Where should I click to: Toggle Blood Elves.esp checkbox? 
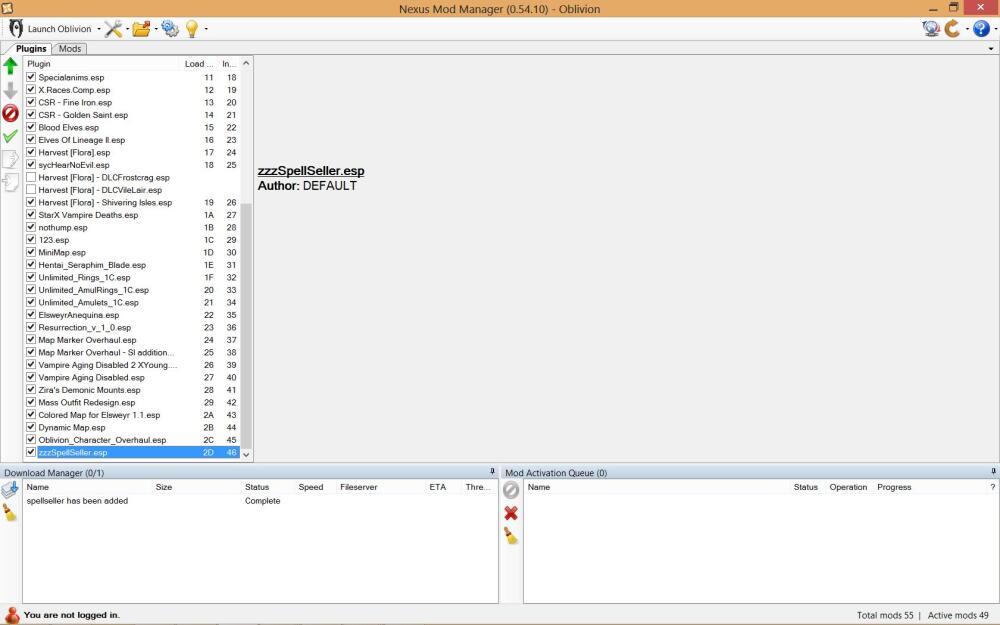tap(31, 127)
